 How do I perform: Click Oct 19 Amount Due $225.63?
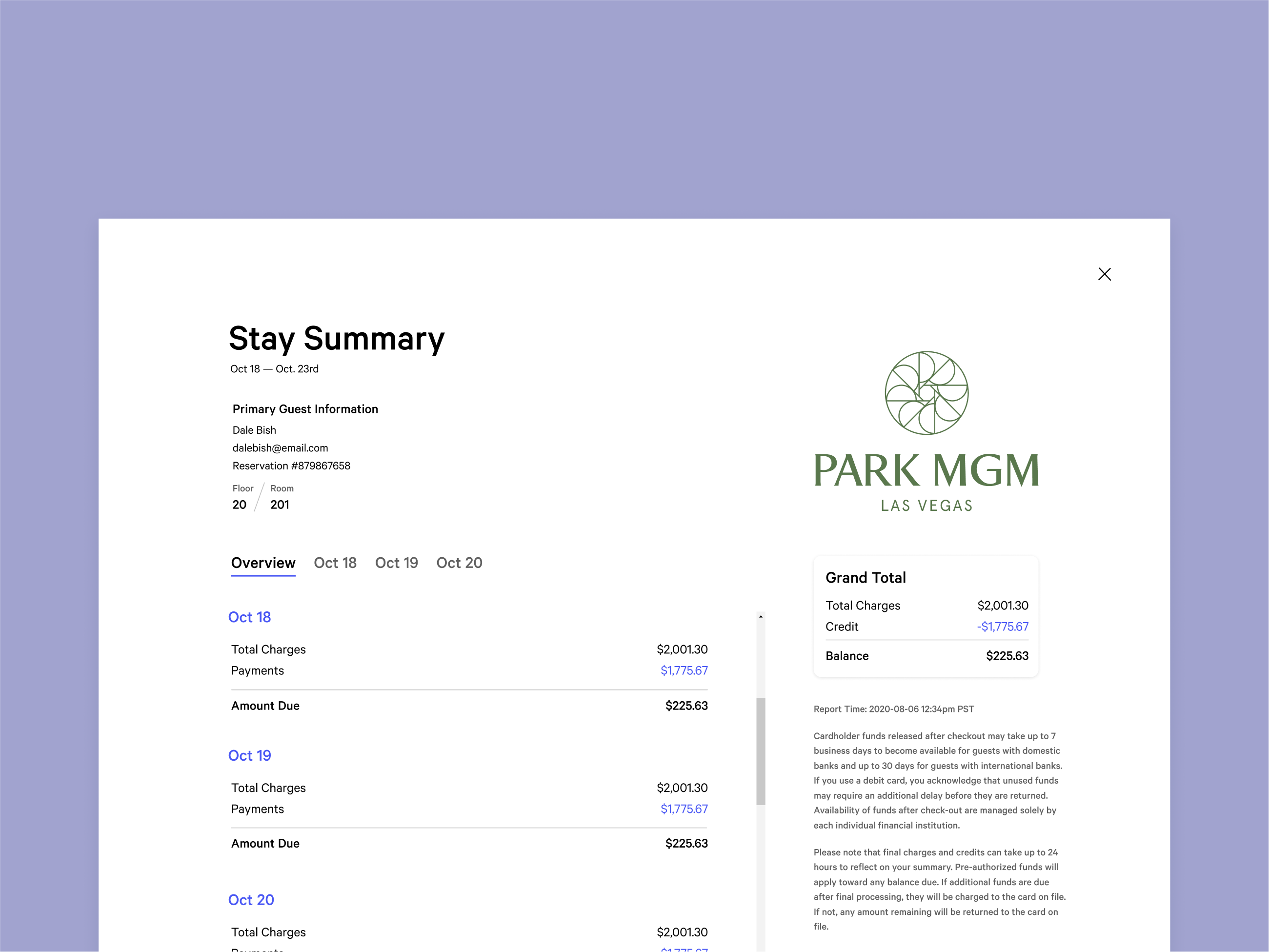pyautogui.click(x=687, y=844)
